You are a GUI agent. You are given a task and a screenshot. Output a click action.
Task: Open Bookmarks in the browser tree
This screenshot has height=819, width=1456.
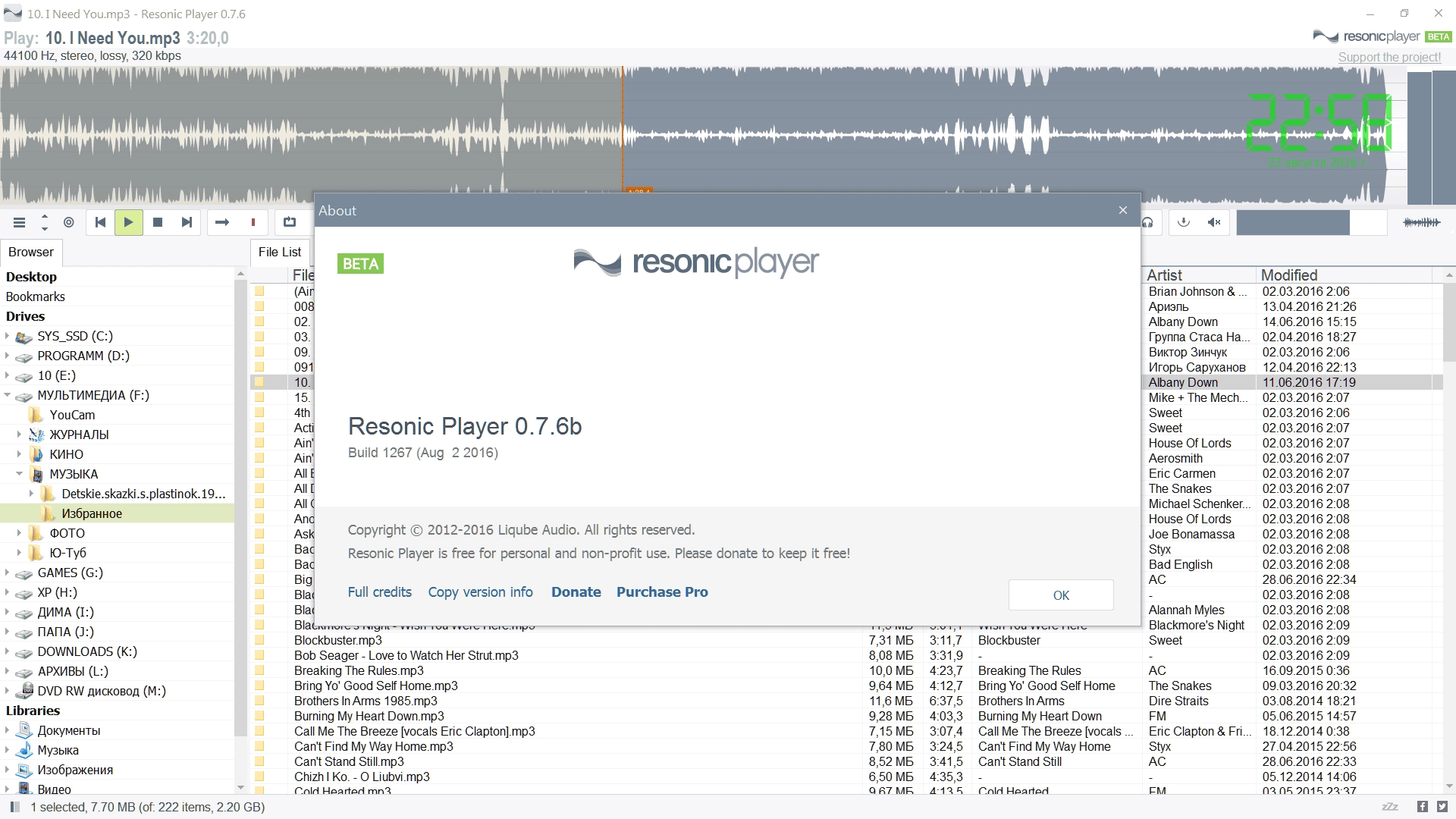(36, 297)
